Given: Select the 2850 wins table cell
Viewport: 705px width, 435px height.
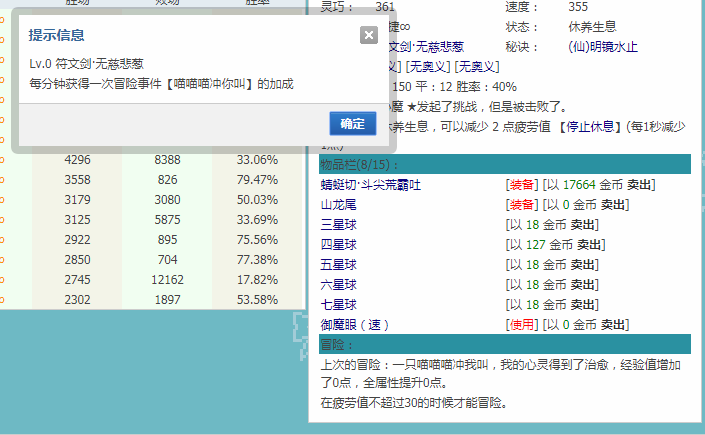Looking at the screenshot, I should (77, 260).
